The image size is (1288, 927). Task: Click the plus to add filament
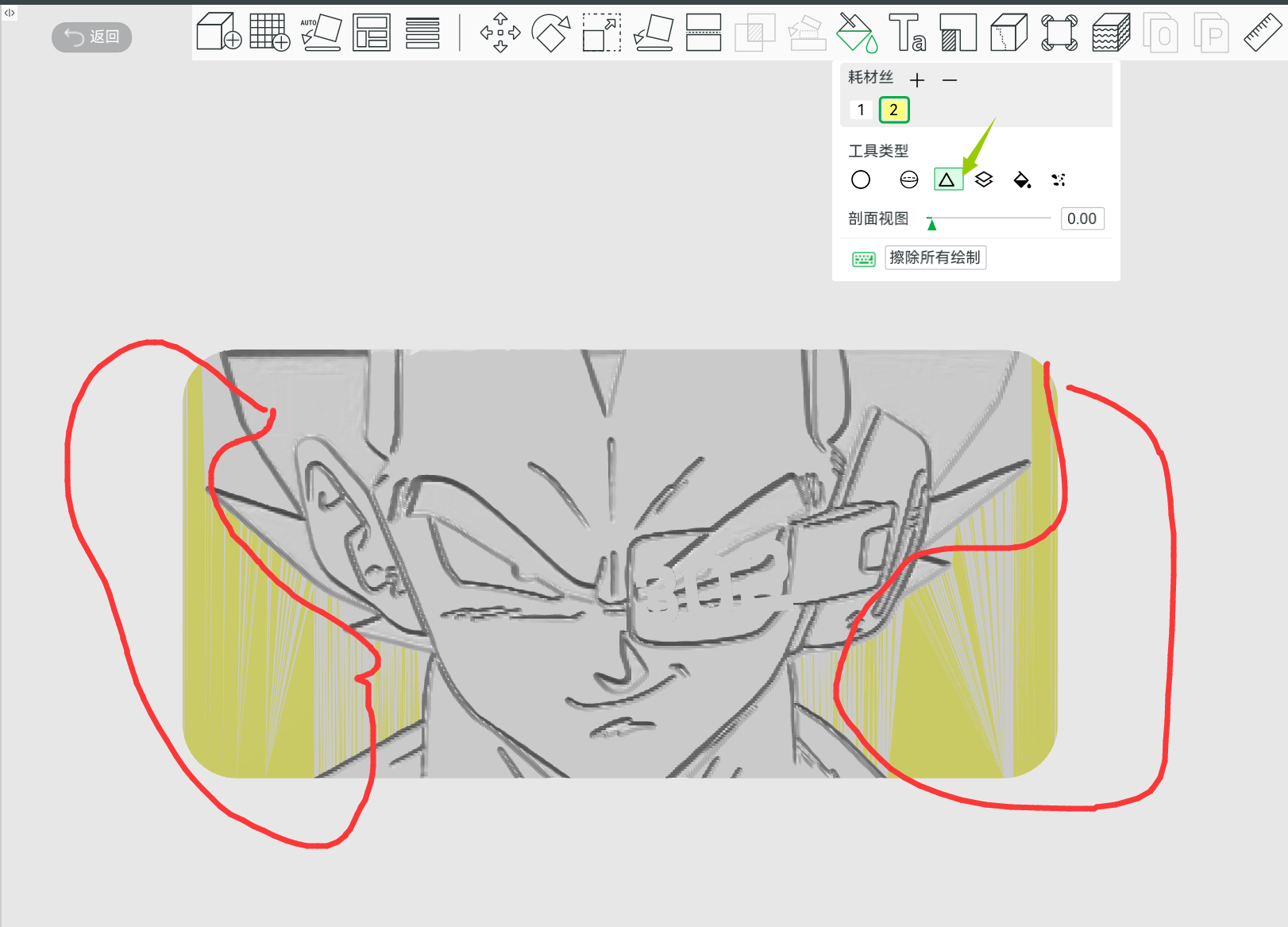pos(917,80)
